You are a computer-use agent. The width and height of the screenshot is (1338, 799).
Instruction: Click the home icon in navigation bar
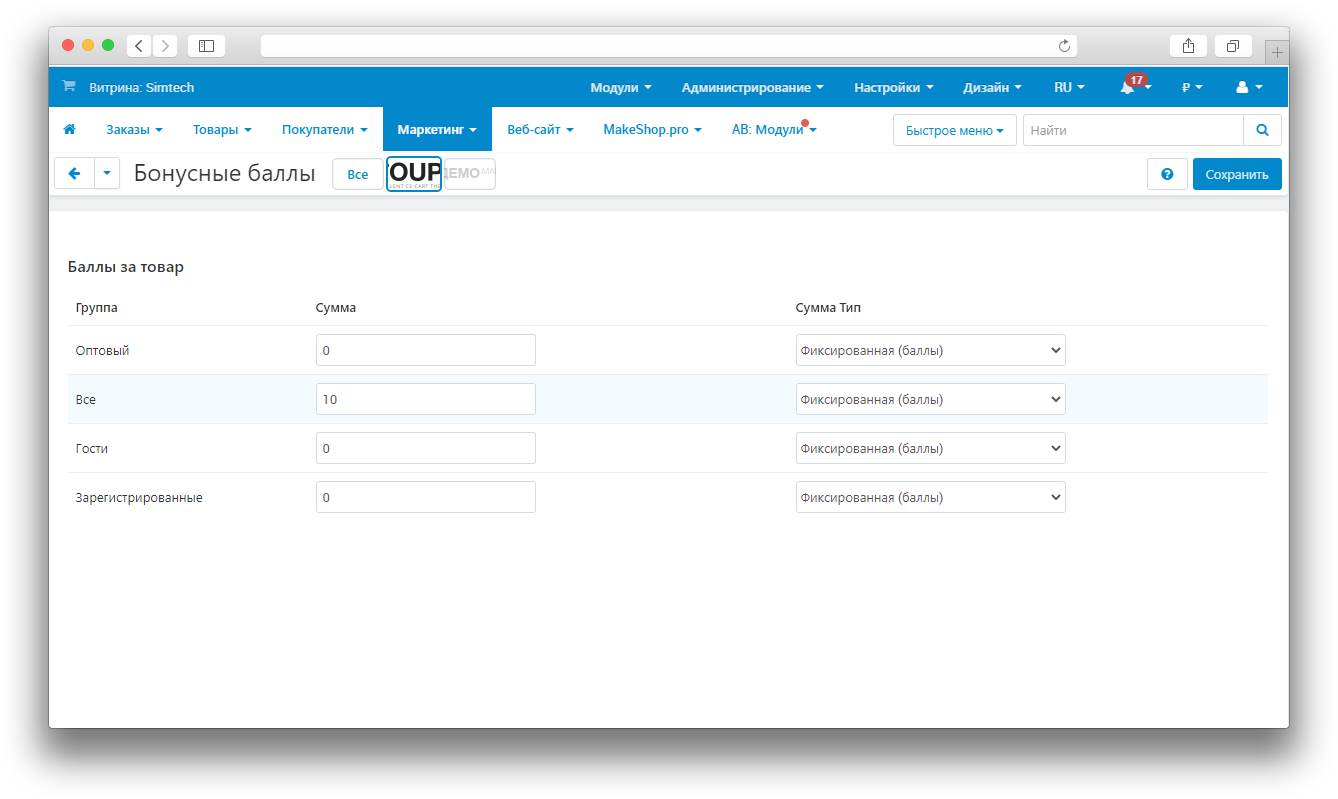tap(70, 130)
